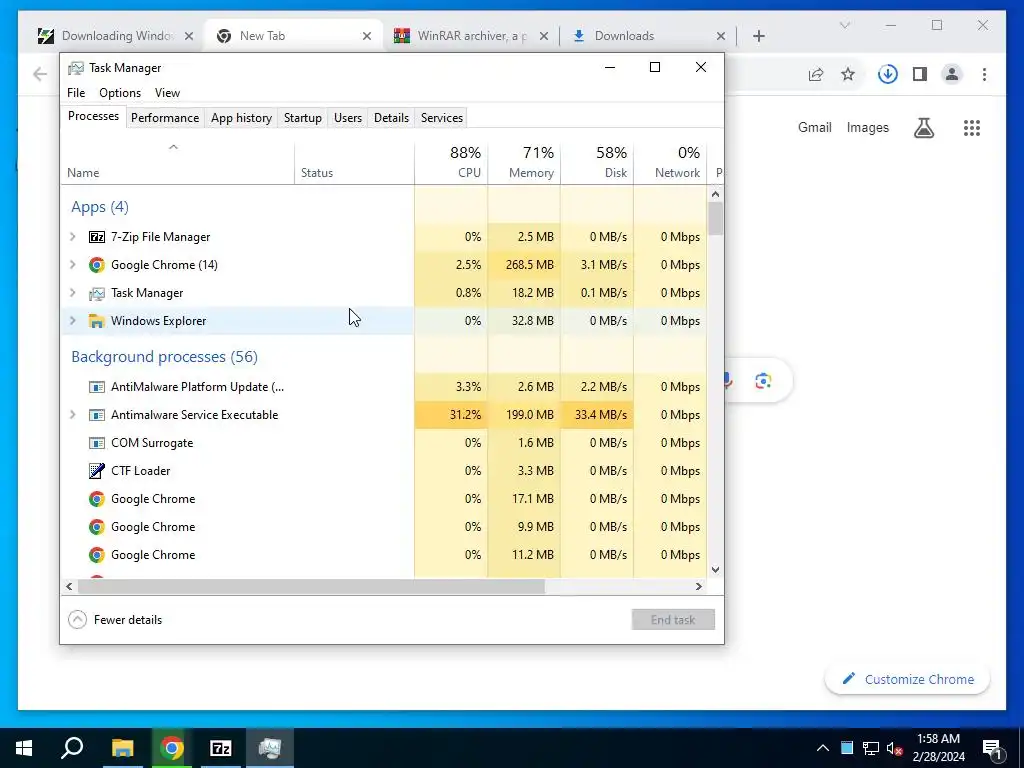Expand the Windows Explorer row
Image resolution: width=1024 pixels, height=768 pixels.
pyautogui.click(x=72, y=321)
